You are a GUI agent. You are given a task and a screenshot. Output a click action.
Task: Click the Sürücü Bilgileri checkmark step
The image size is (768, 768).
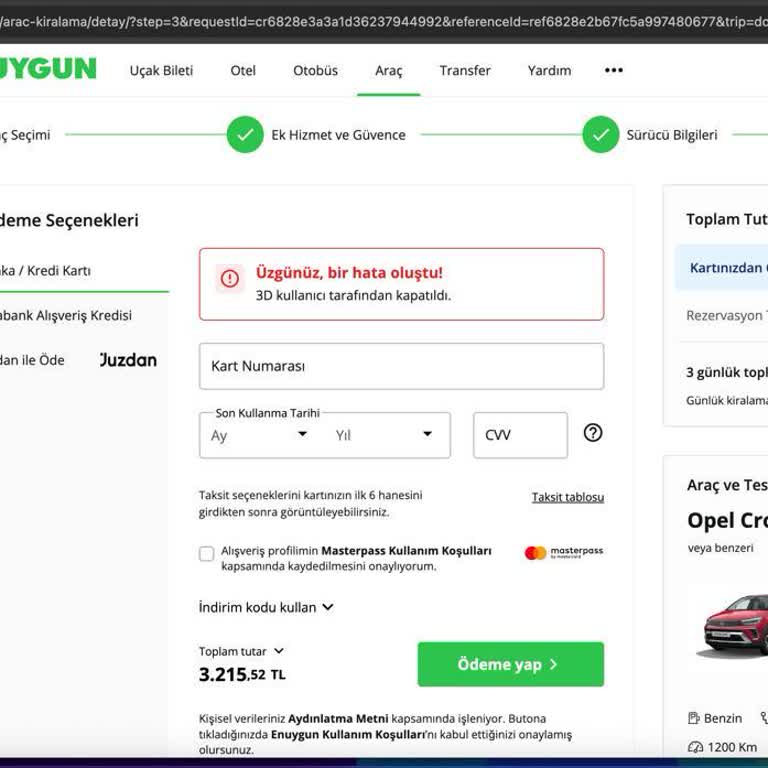(600, 135)
